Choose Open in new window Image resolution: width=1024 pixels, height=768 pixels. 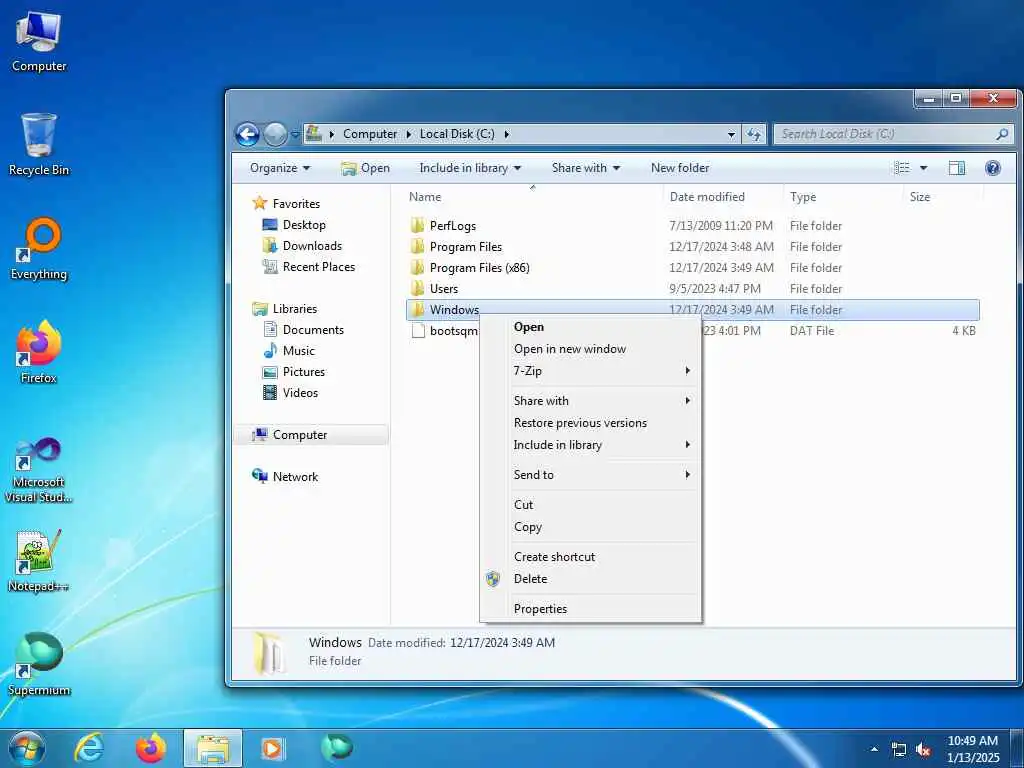click(x=591, y=349)
